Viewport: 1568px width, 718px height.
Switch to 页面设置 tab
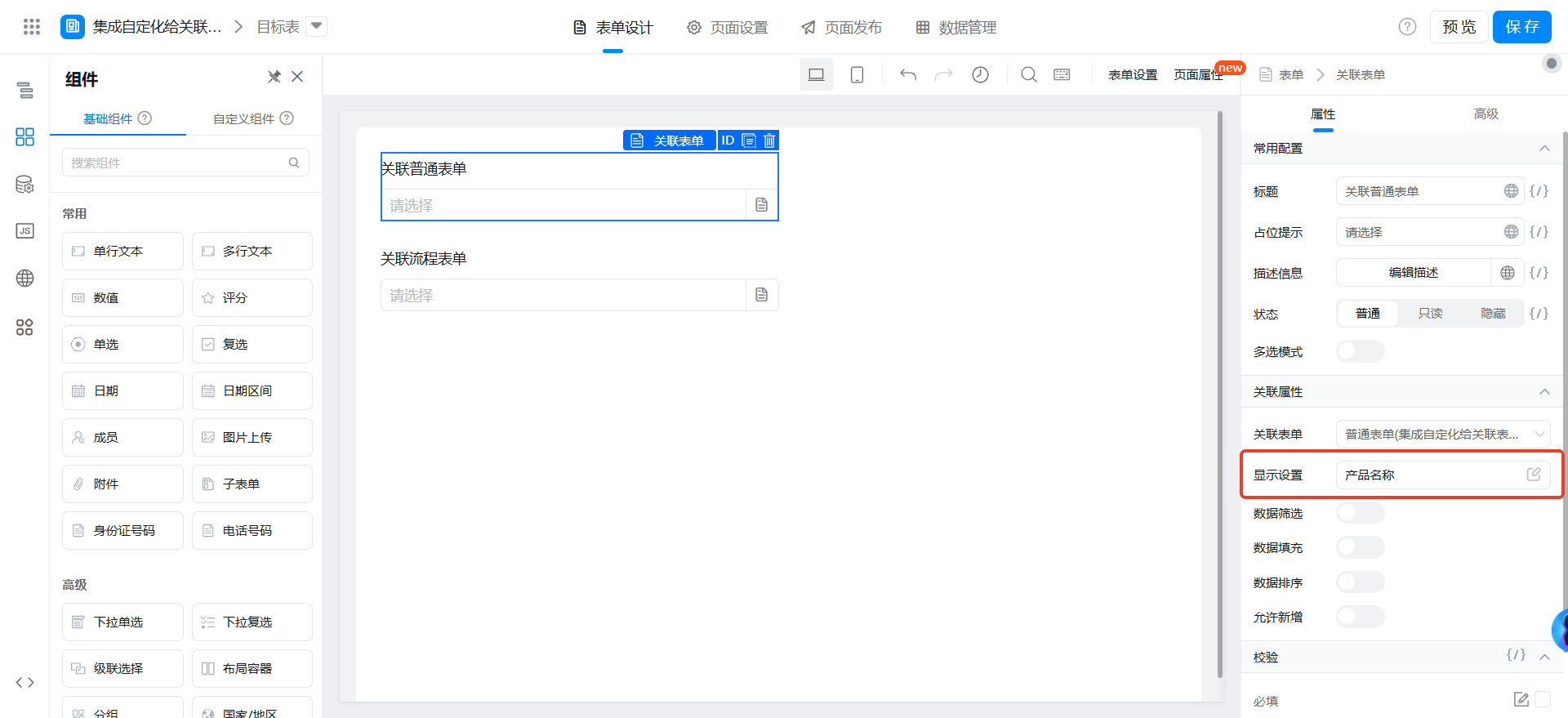point(728,28)
